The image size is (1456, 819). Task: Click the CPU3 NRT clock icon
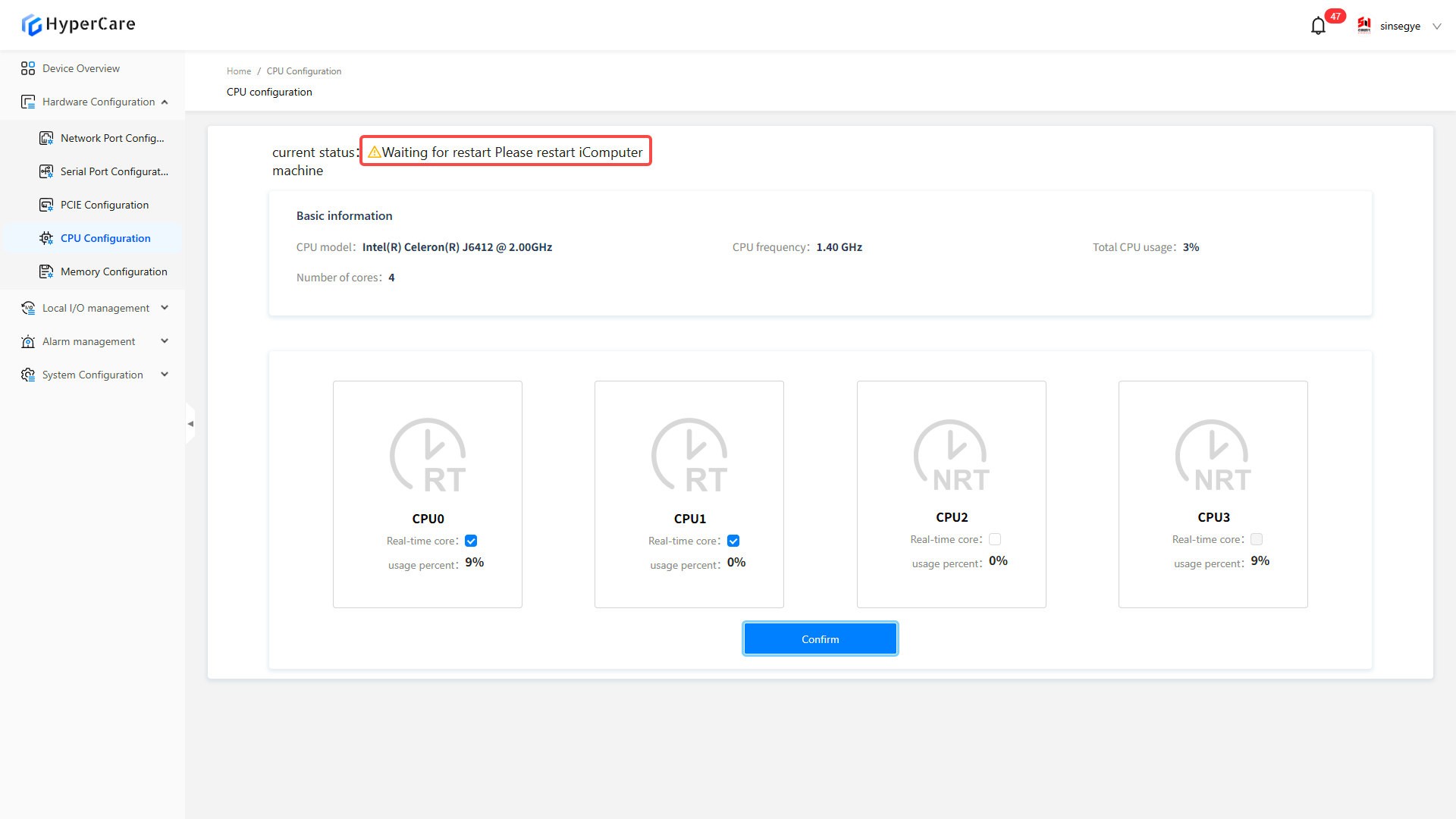[x=1213, y=455]
